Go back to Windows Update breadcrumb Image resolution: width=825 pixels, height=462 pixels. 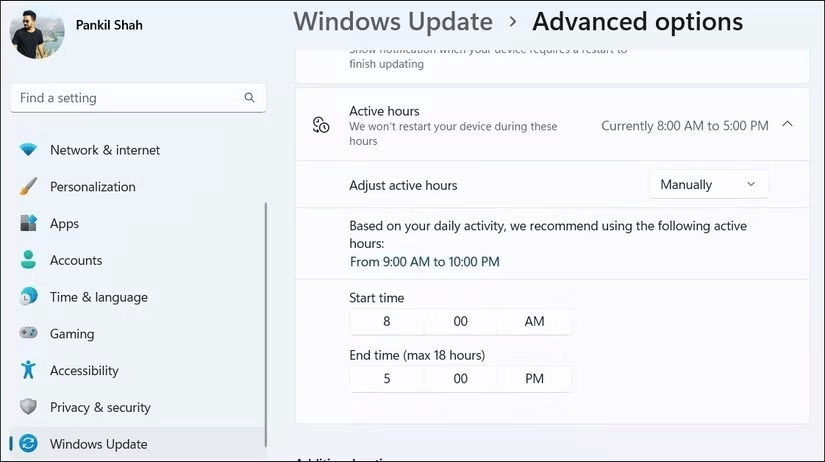pos(392,21)
